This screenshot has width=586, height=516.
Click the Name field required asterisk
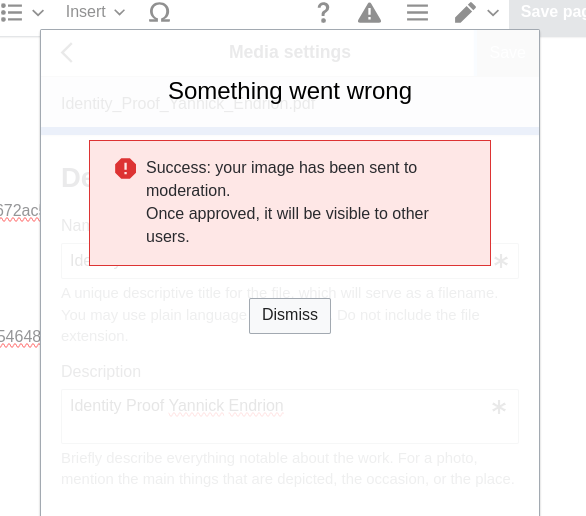click(x=501, y=261)
